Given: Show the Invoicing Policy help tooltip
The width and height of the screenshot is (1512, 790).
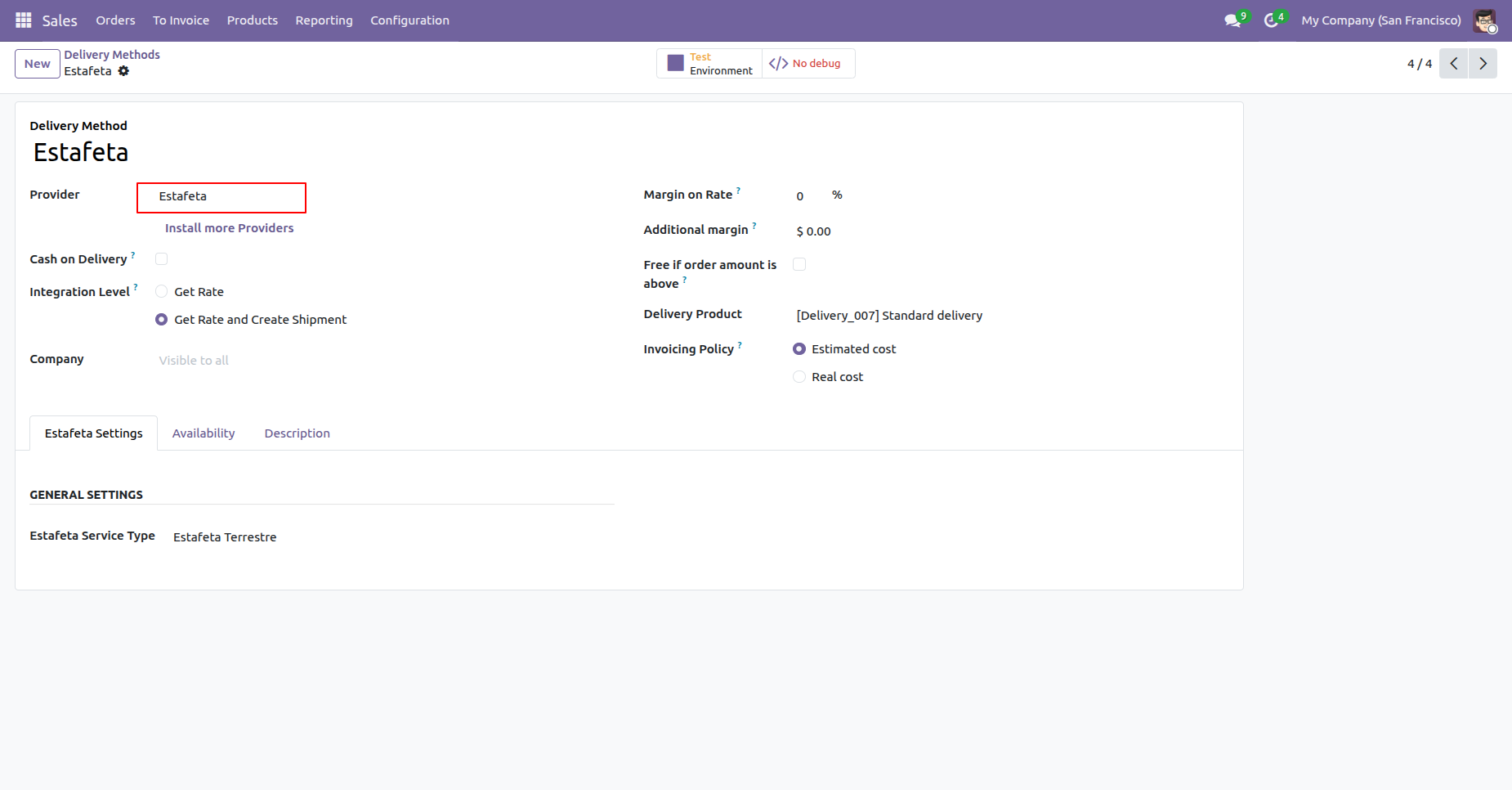Looking at the screenshot, I should (x=740, y=345).
